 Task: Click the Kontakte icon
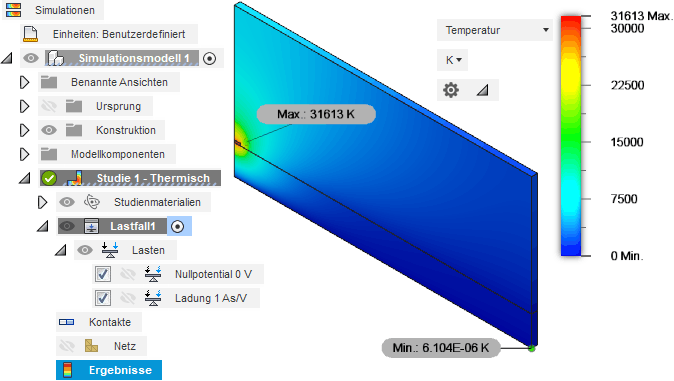(x=67, y=322)
